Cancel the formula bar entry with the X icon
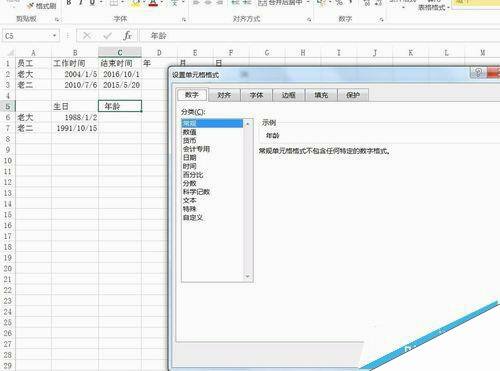 pyautogui.click(x=87, y=36)
